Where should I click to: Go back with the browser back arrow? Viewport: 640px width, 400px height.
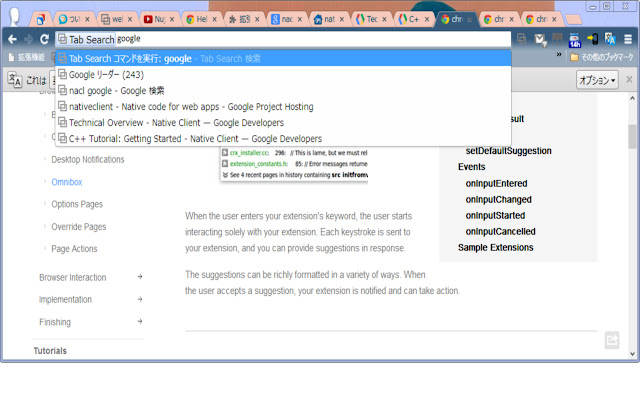[x=12, y=39]
